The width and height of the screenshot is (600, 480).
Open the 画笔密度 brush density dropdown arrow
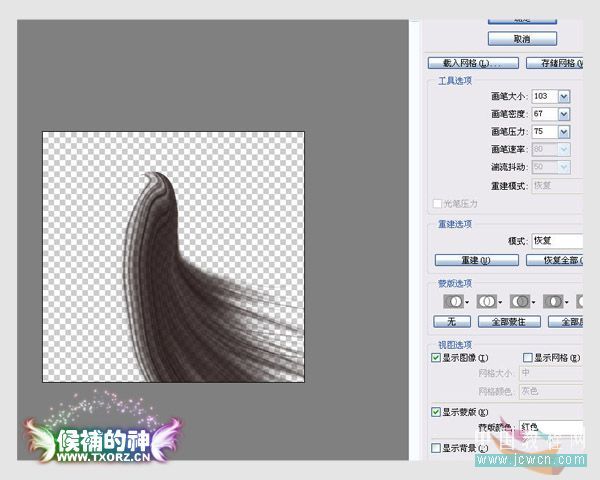tap(564, 114)
